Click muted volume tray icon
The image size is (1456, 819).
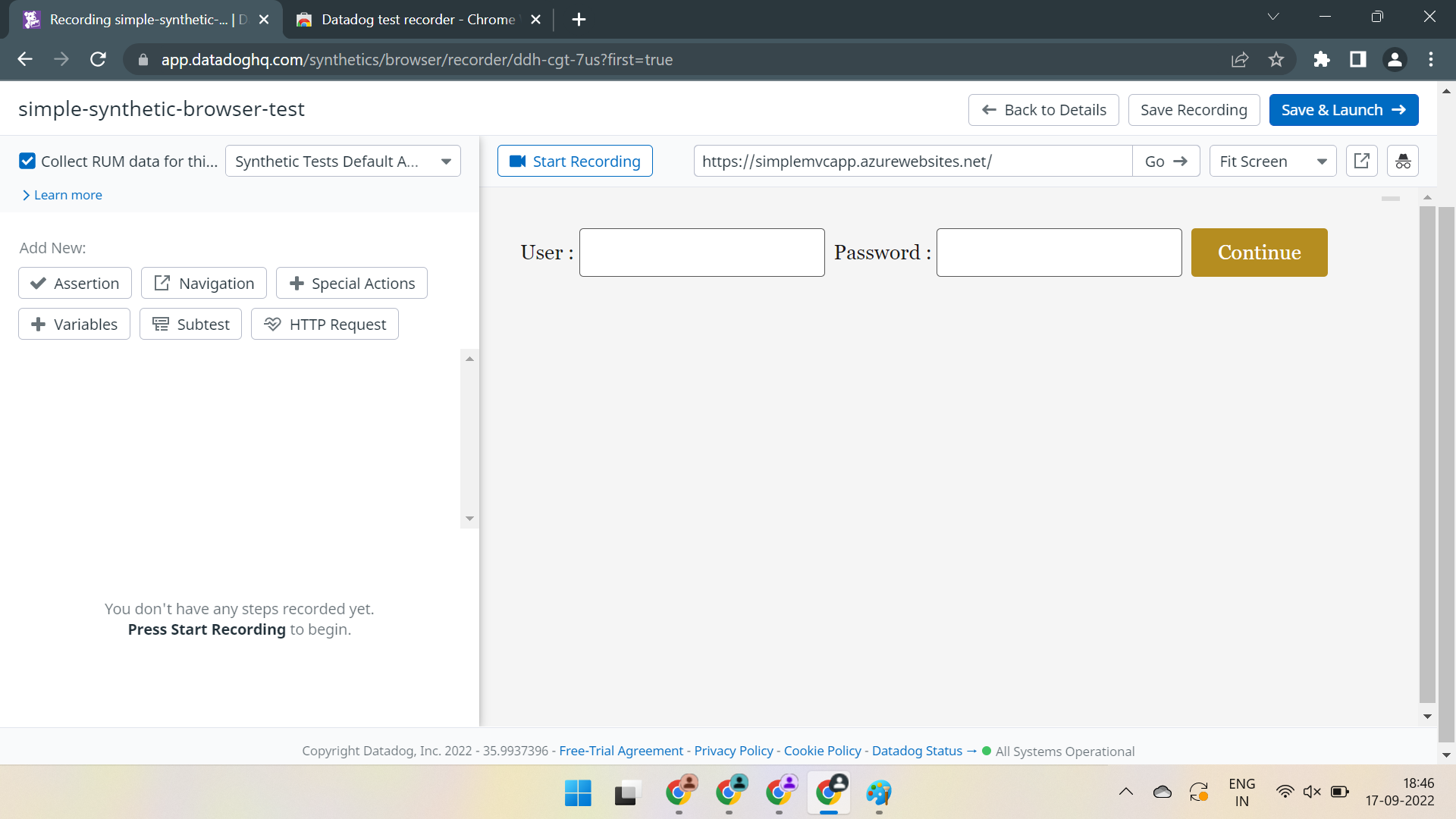pyautogui.click(x=1312, y=792)
